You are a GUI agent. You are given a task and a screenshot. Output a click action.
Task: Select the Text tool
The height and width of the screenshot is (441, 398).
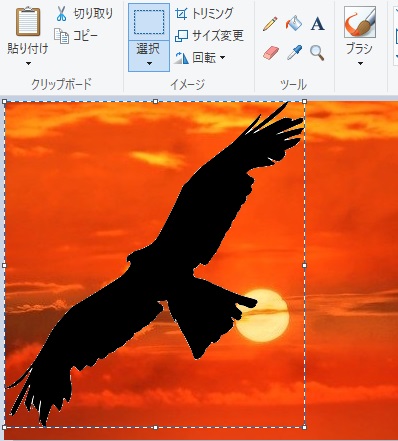pyautogui.click(x=317, y=24)
